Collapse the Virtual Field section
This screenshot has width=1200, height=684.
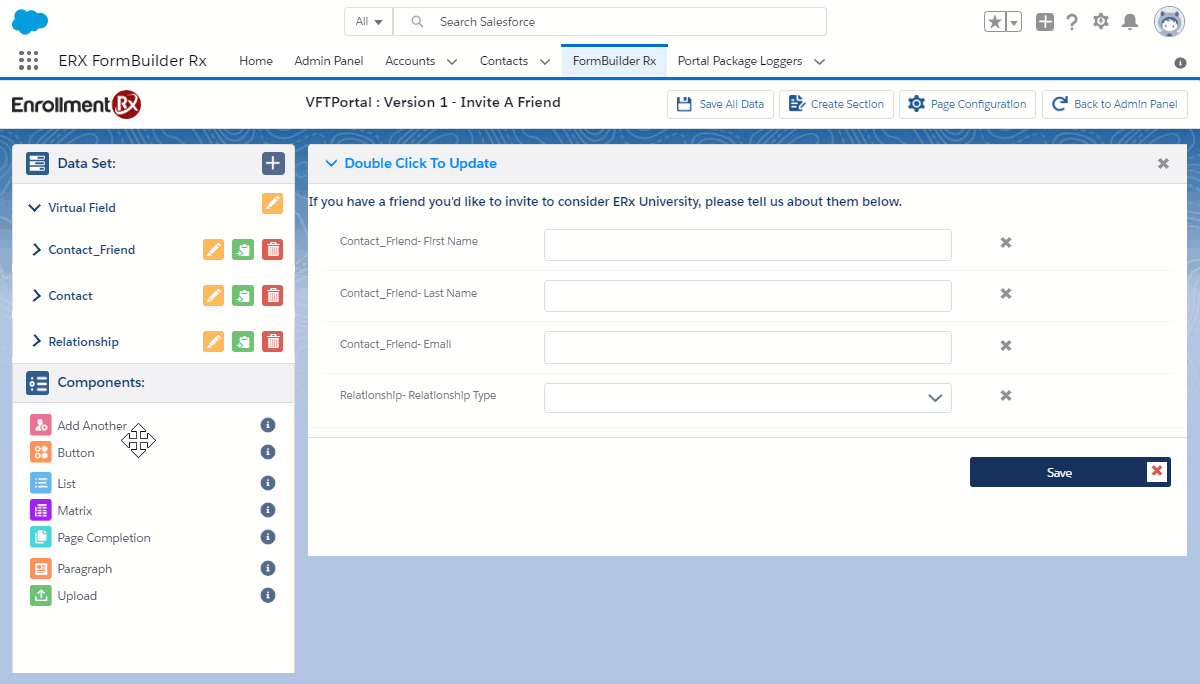35,208
